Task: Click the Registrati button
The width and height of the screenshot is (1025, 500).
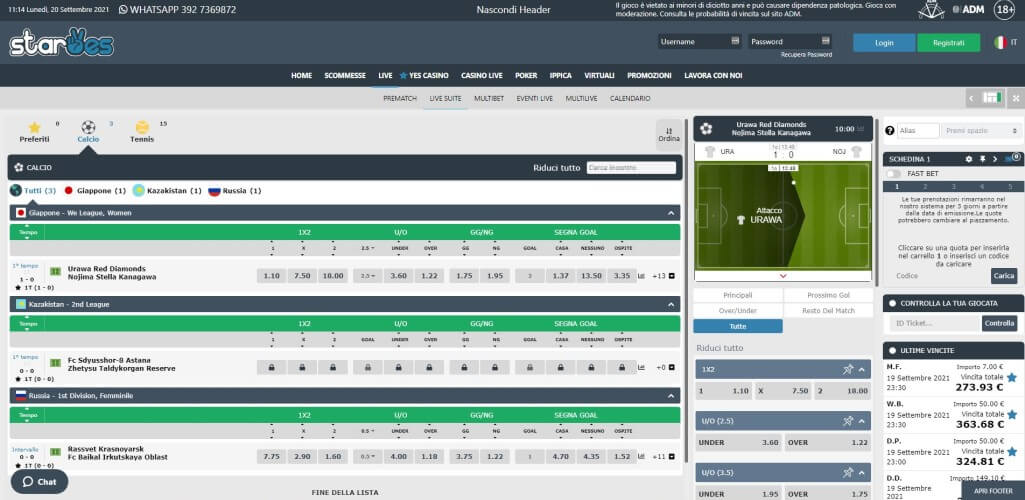Action: 949,42
